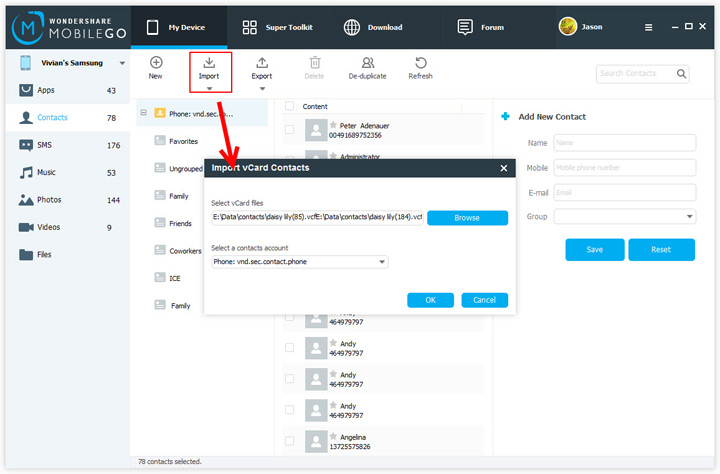
Task: Click the Browse button
Action: [467, 218]
